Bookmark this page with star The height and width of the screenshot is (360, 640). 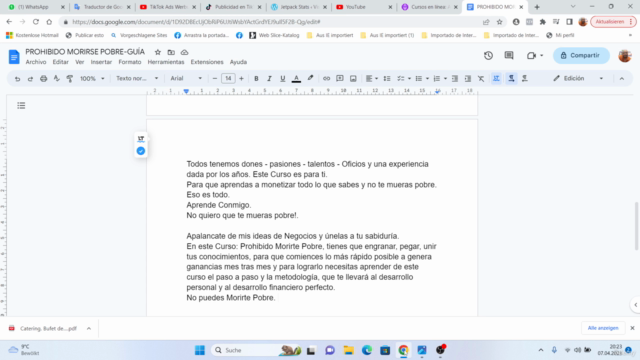point(500,22)
